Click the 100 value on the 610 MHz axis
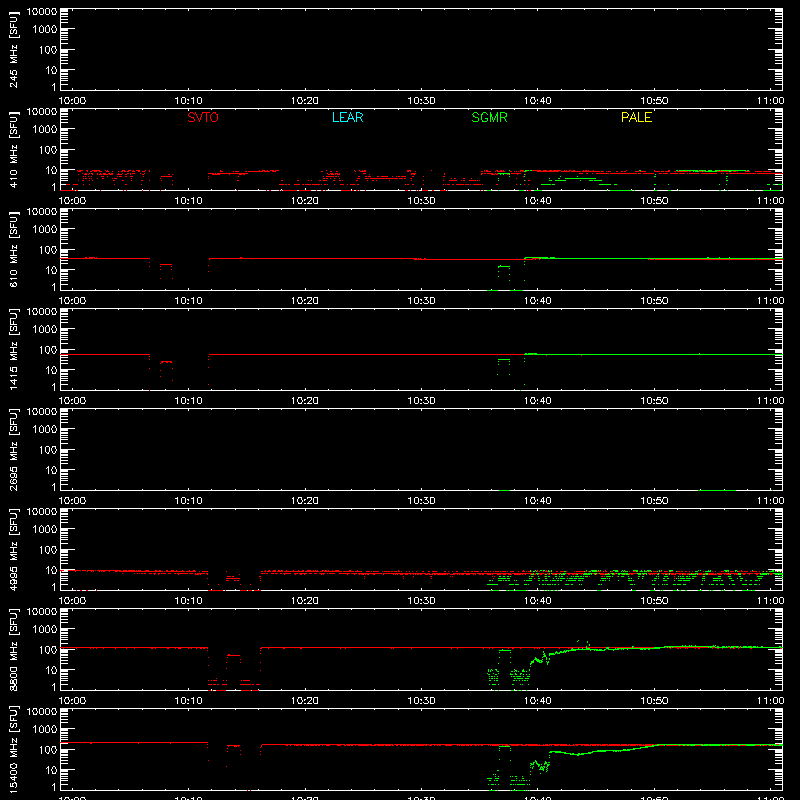 [48, 250]
